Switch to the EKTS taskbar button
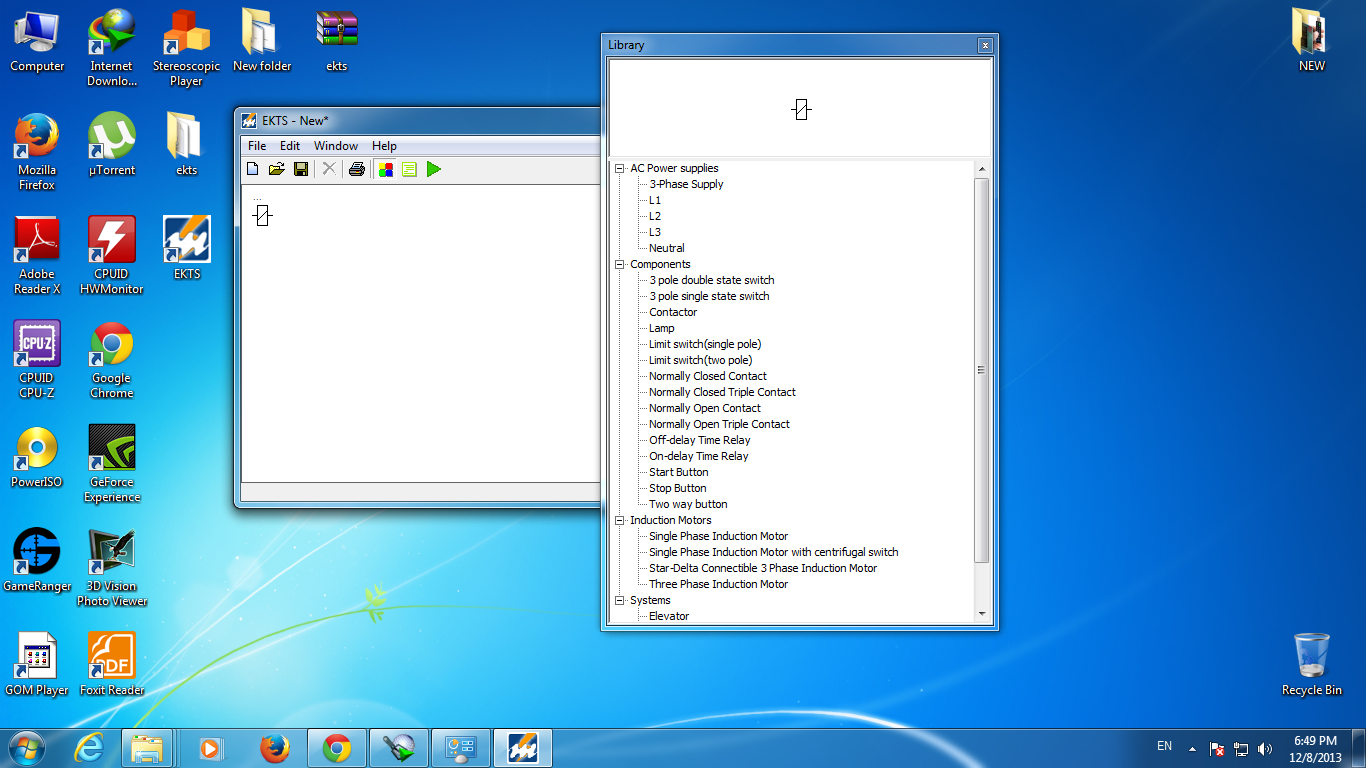Screen dimensions: 1366x768 tap(523, 748)
